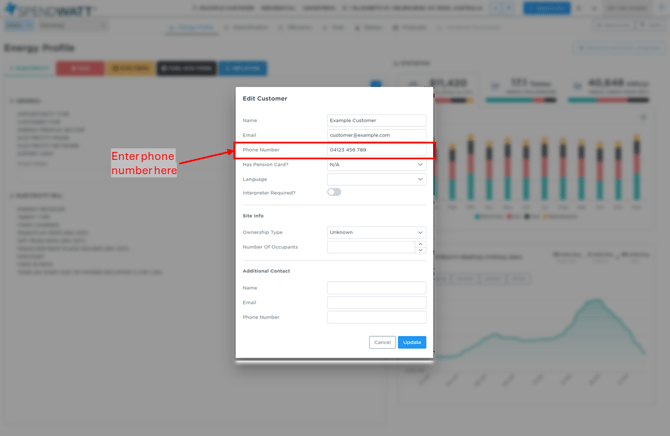Click the up arrow on Number Of Occupants

point(420,244)
